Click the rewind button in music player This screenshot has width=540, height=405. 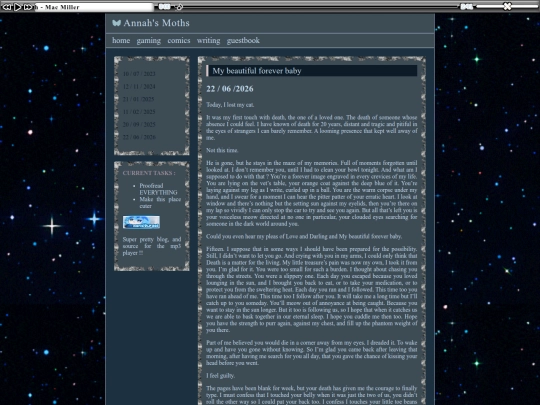tap(7, 7)
